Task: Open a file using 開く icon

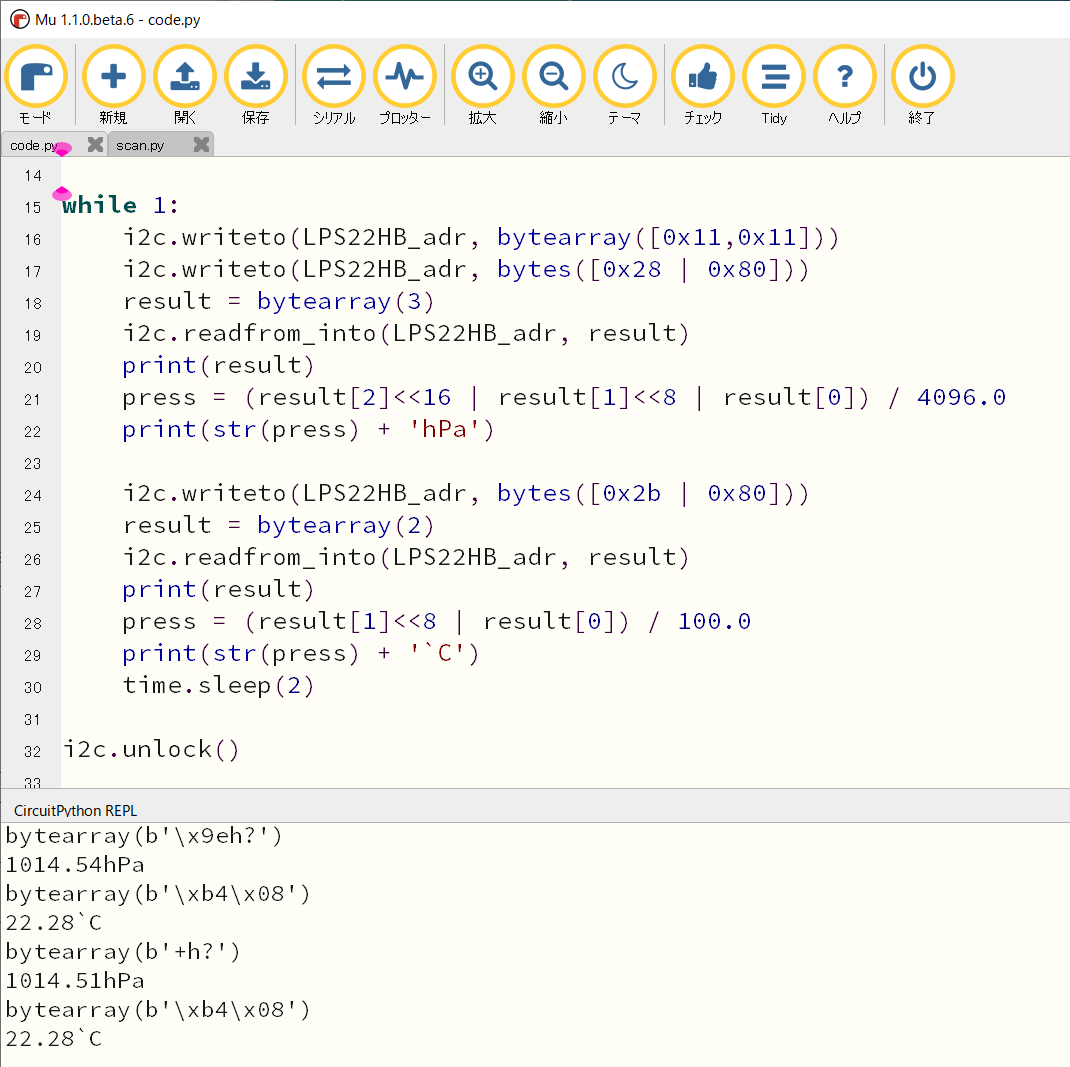Action: (x=185, y=76)
